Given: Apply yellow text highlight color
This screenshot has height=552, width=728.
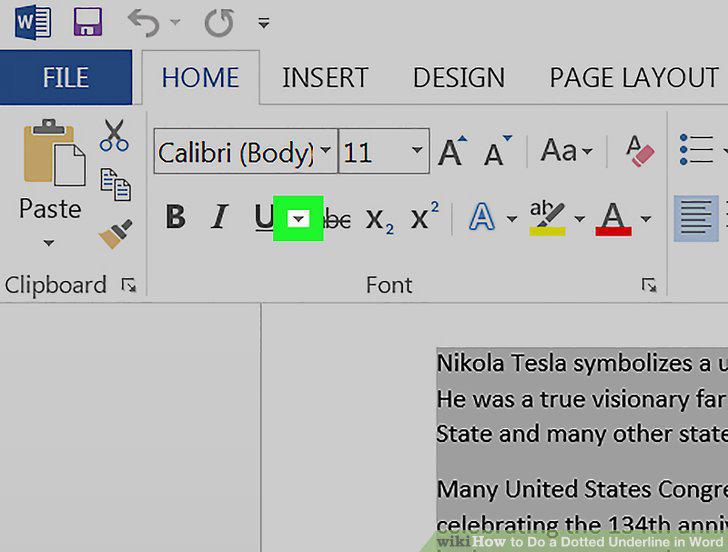Looking at the screenshot, I should click(x=547, y=218).
